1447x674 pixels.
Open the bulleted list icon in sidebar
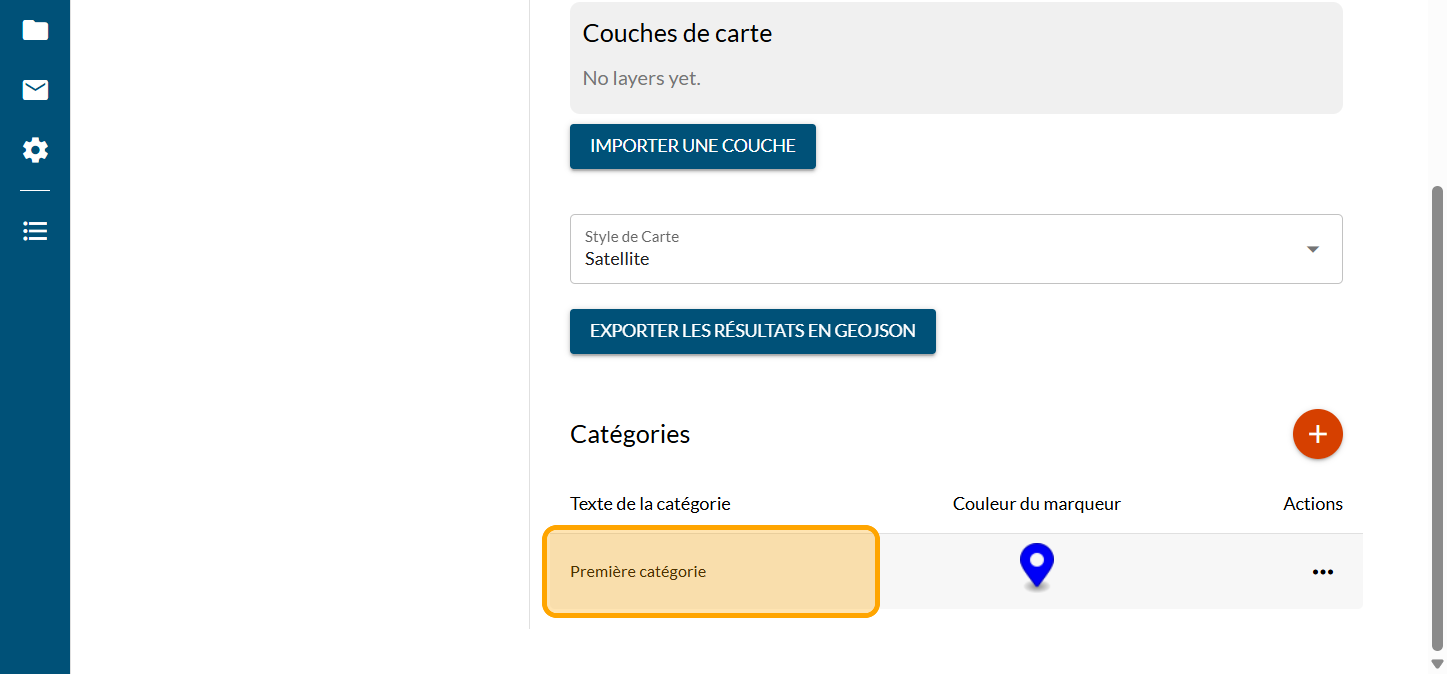click(35, 231)
